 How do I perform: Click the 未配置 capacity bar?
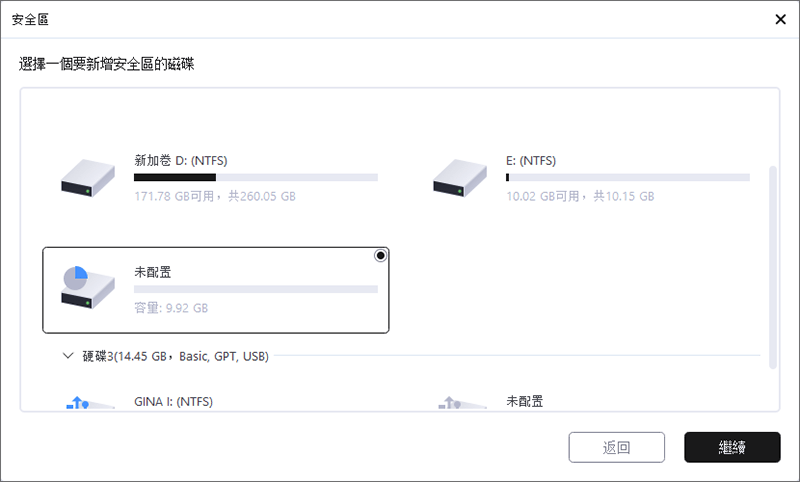[256, 289]
